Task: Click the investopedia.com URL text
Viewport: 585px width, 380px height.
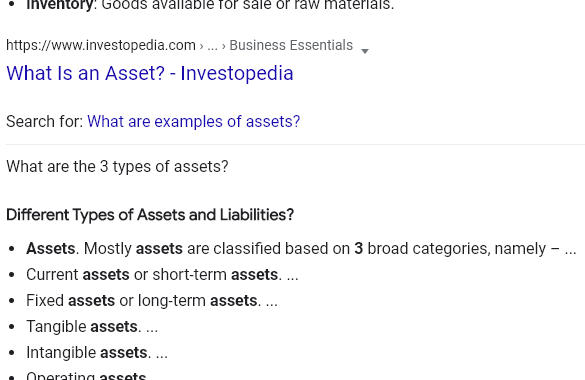Action: tap(101, 45)
